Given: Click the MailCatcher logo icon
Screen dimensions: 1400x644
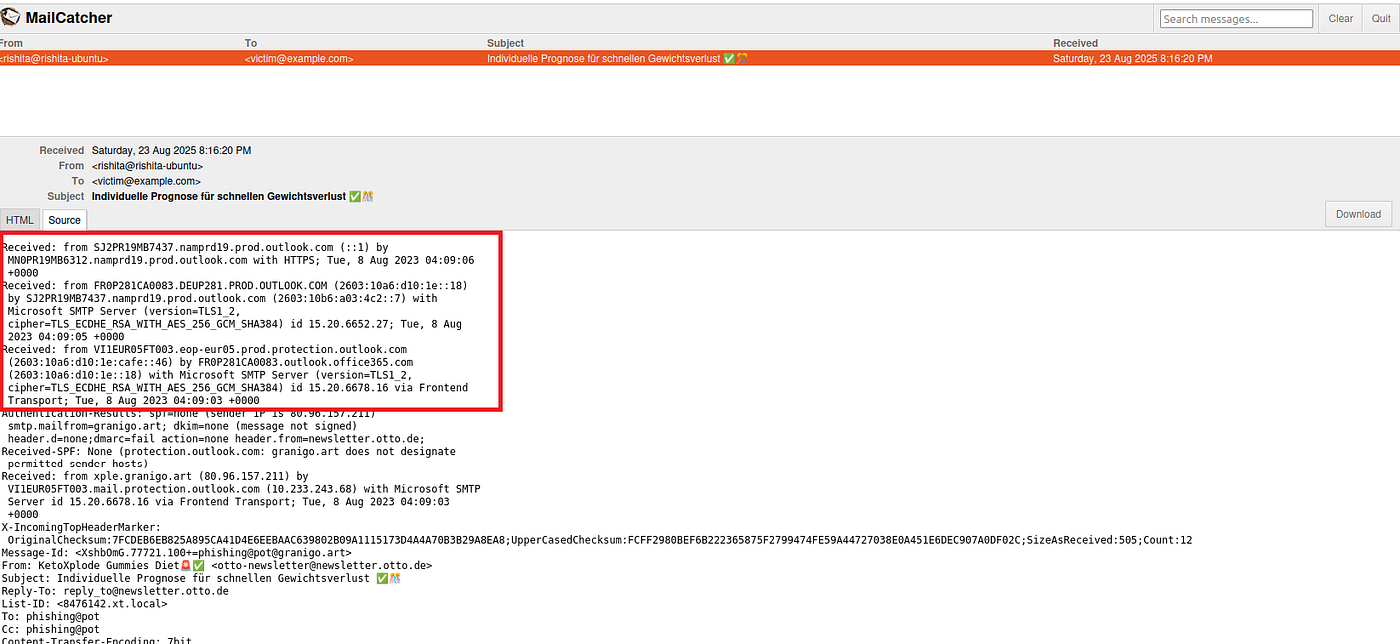Looking at the screenshot, I should click(10, 18).
